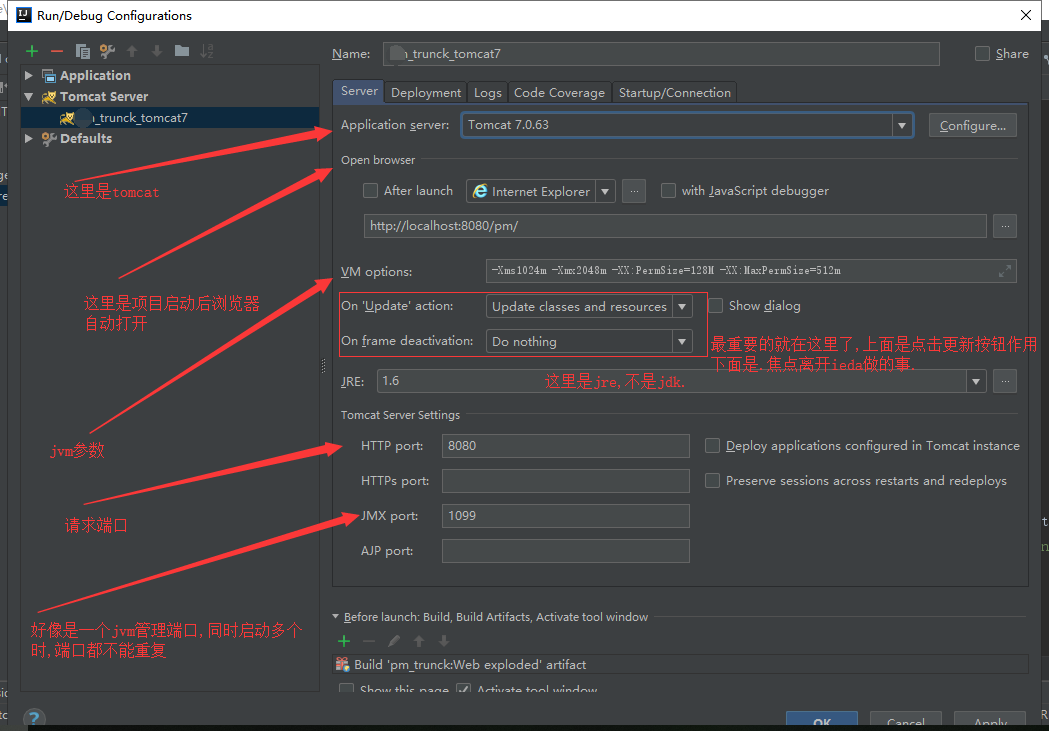Click the Tomcat Server cat icon
This screenshot has width=1049, height=731.
49,97
